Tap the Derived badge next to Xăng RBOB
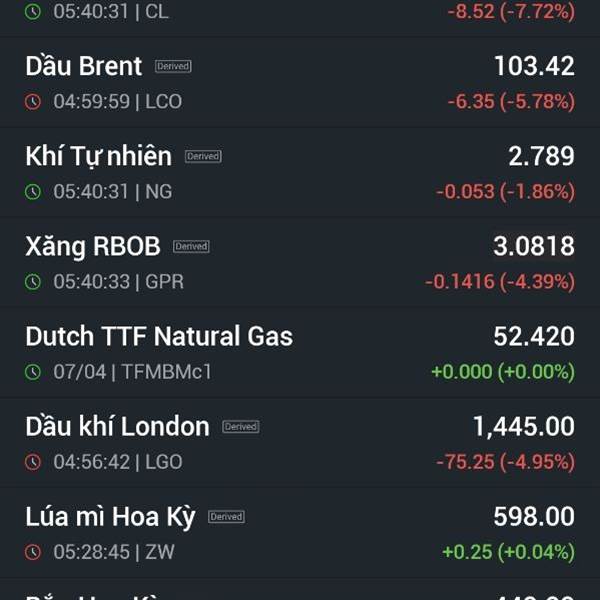Image resolution: width=600 pixels, height=600 pixels. pos(191,246)
